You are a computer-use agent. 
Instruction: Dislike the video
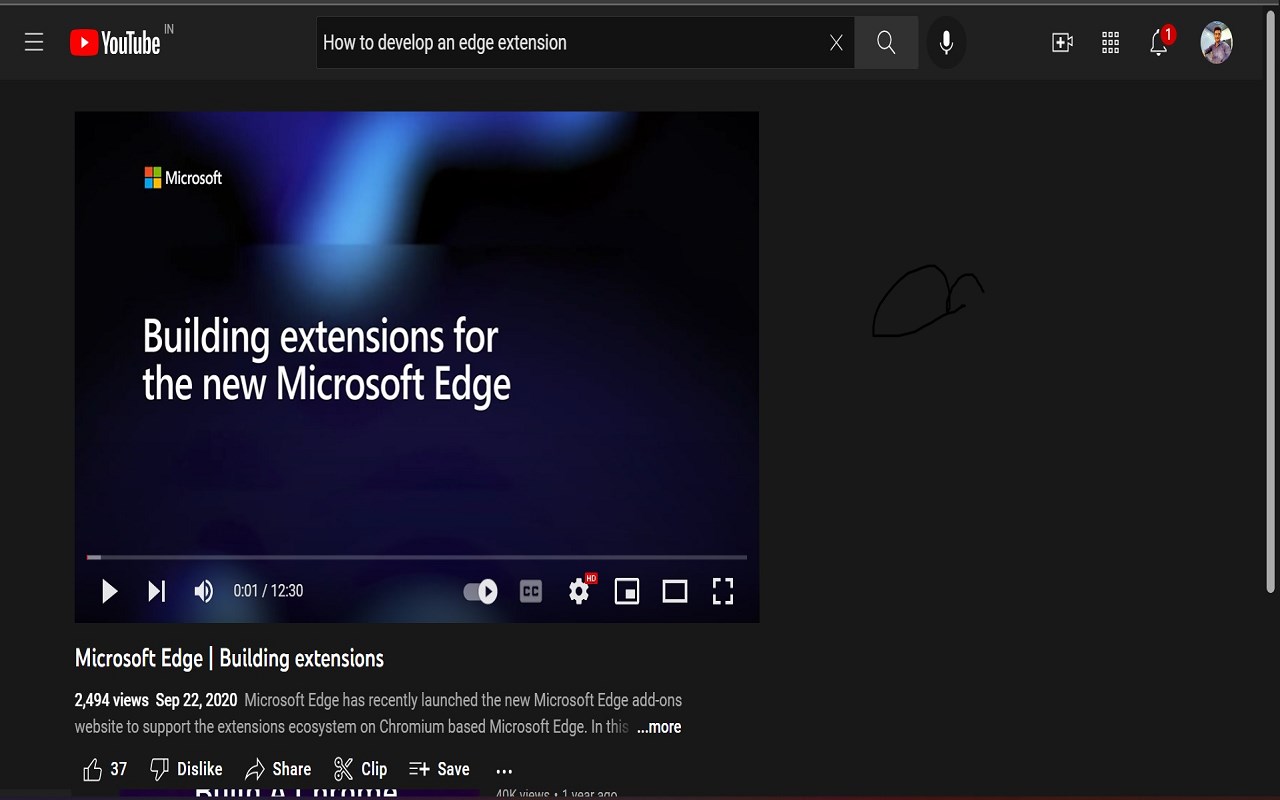pos(186,769)
